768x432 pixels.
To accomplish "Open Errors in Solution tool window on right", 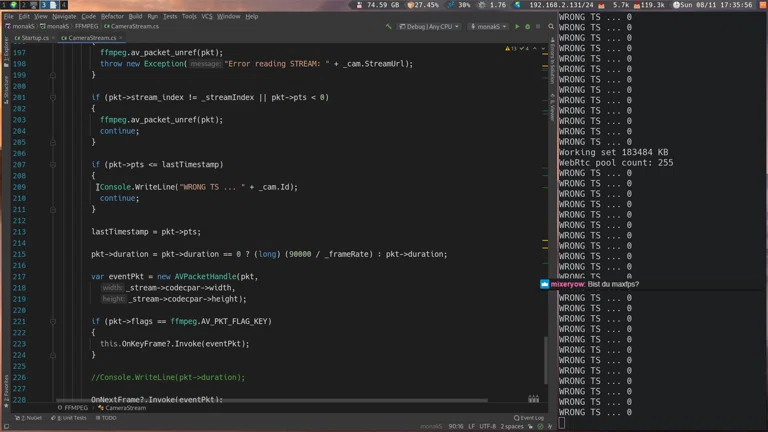I will (552, 61).
